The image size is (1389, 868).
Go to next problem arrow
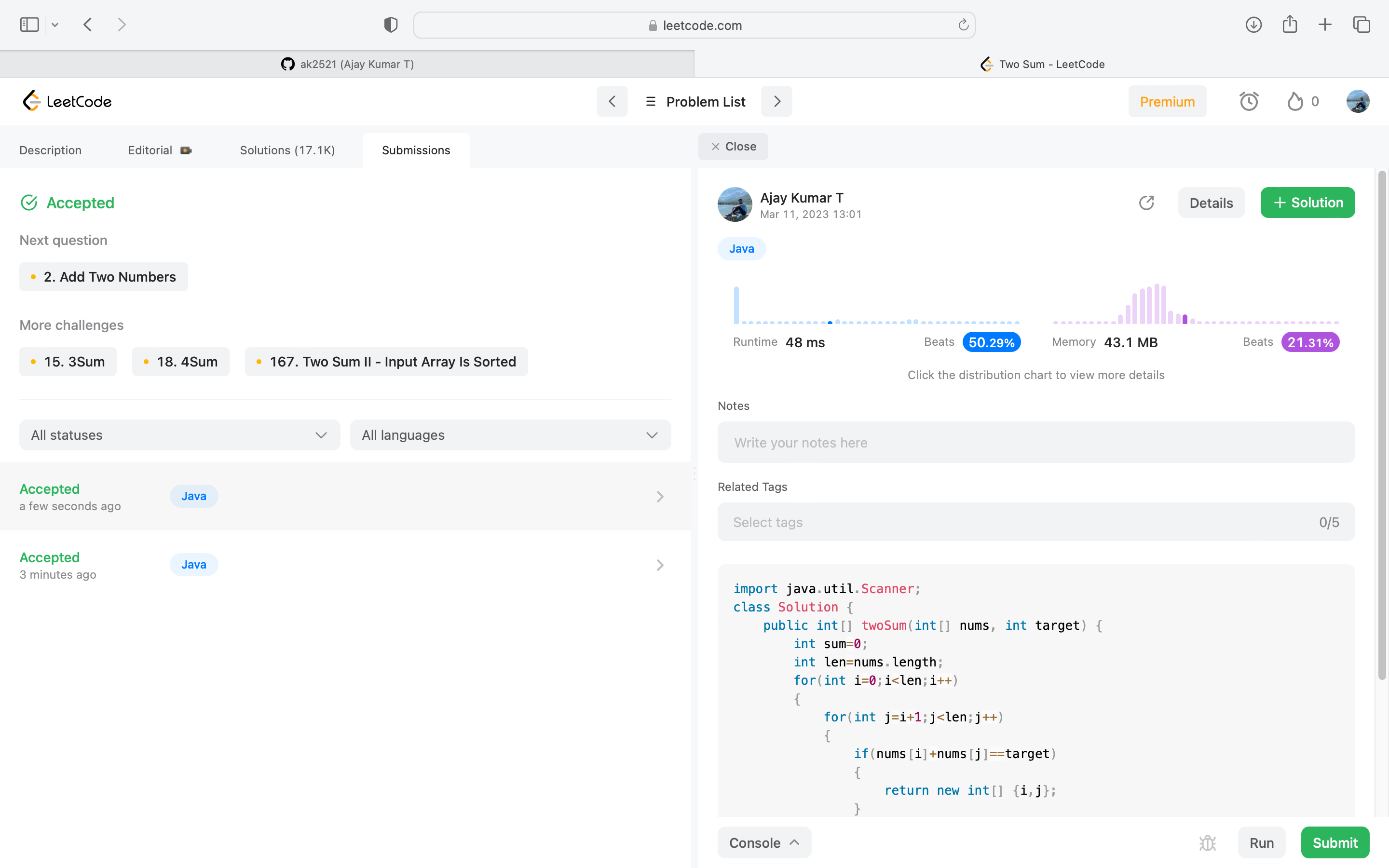coord(776,102)
